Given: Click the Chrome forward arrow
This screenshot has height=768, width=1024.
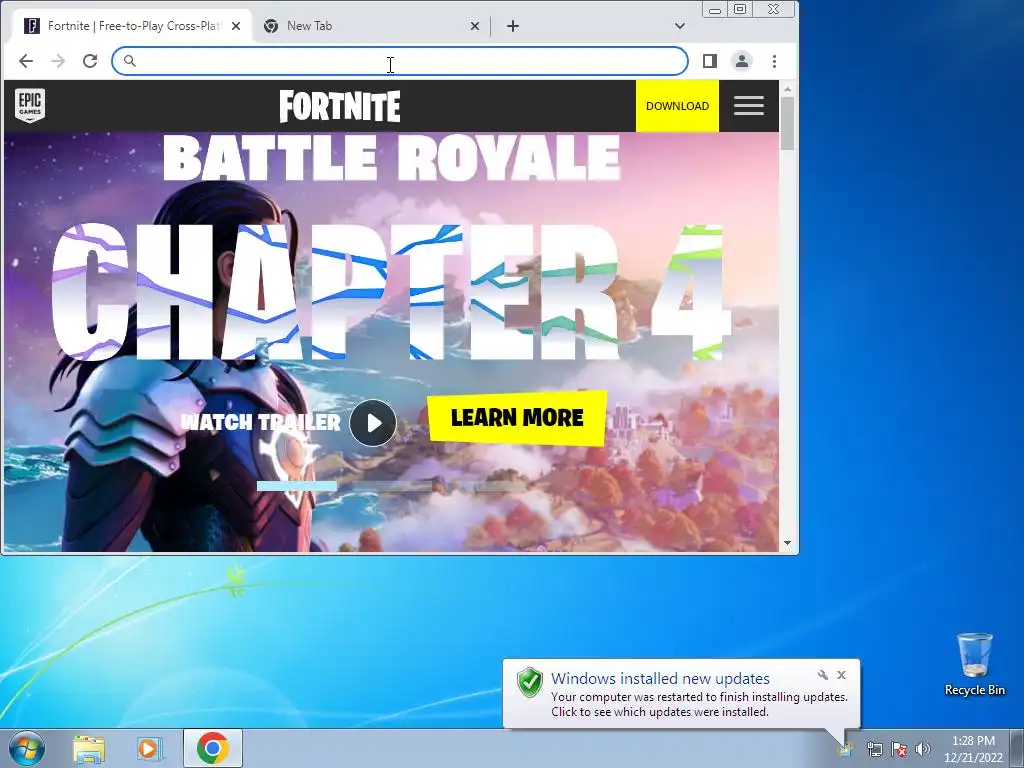Looking at the screenshot, I should [x=58, y=61].
